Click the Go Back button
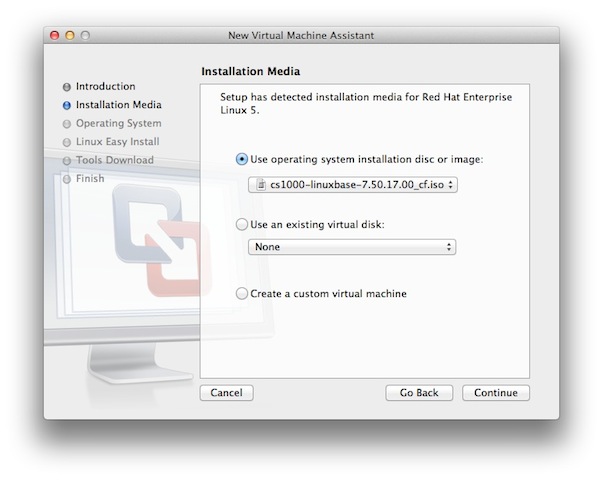This screenshot has width=603, height=480. tap(419, 393)
